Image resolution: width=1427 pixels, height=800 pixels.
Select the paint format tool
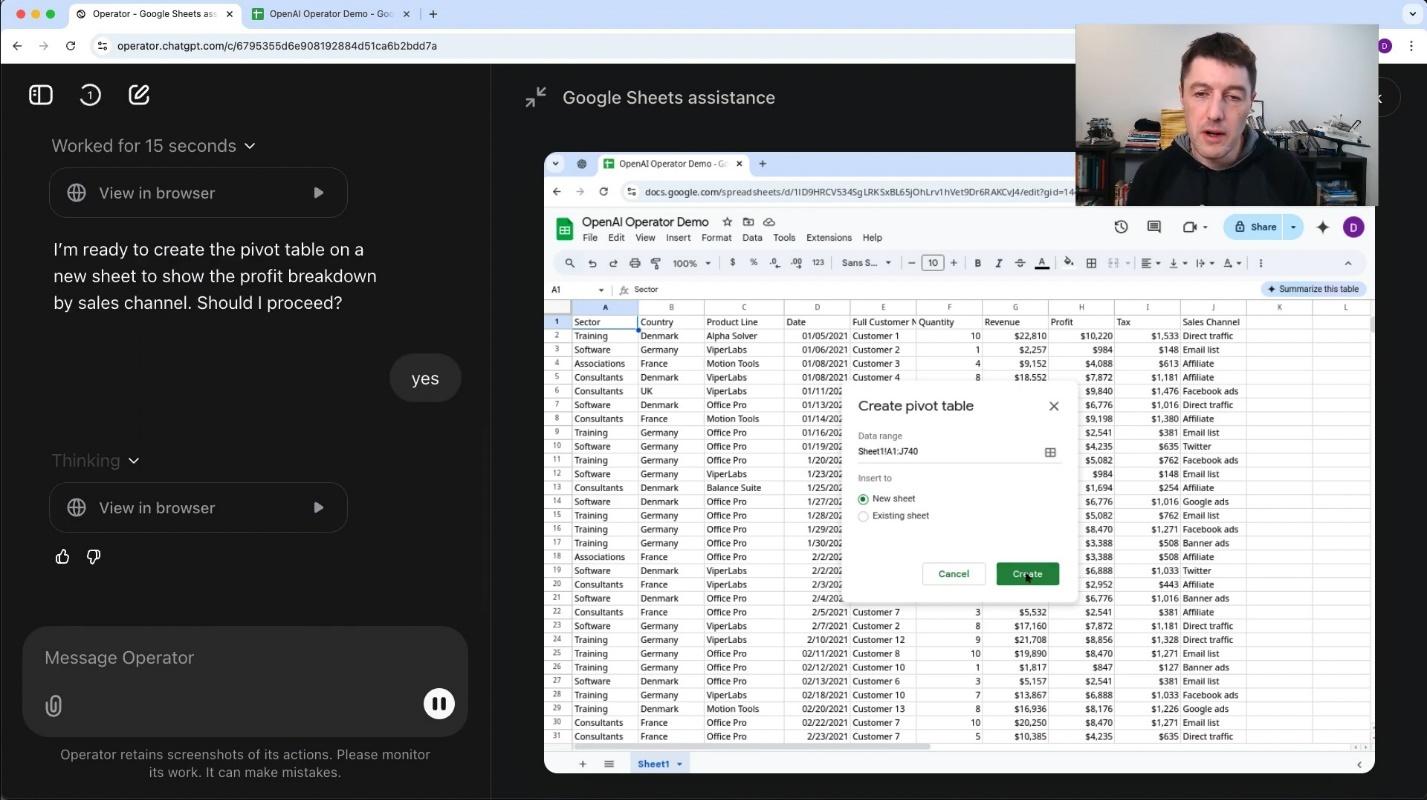656,263
